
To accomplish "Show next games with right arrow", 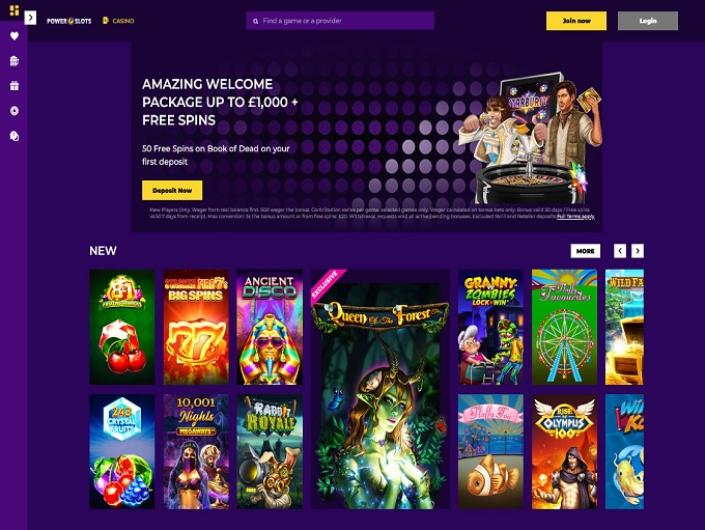I will click(x=637, y=251).
